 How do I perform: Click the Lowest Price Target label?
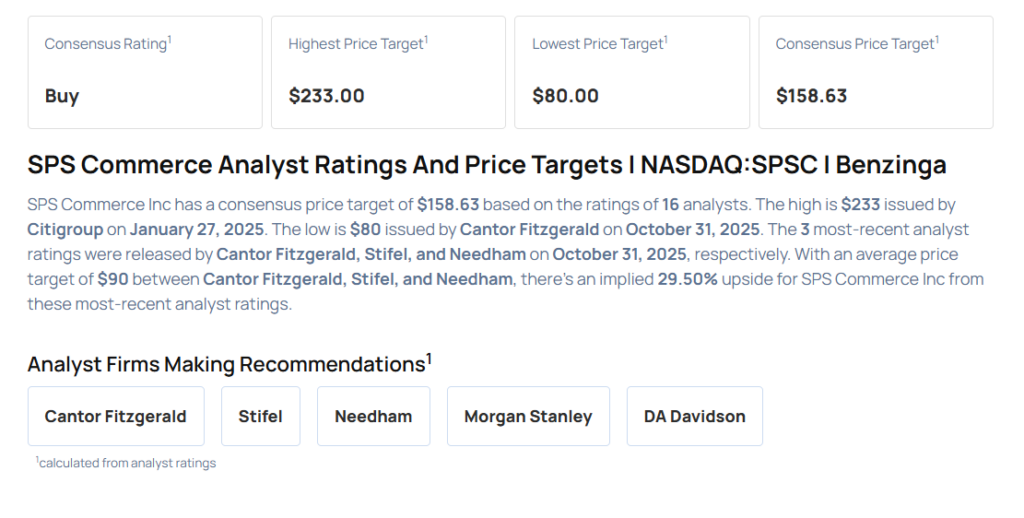(x=599, y=44)
